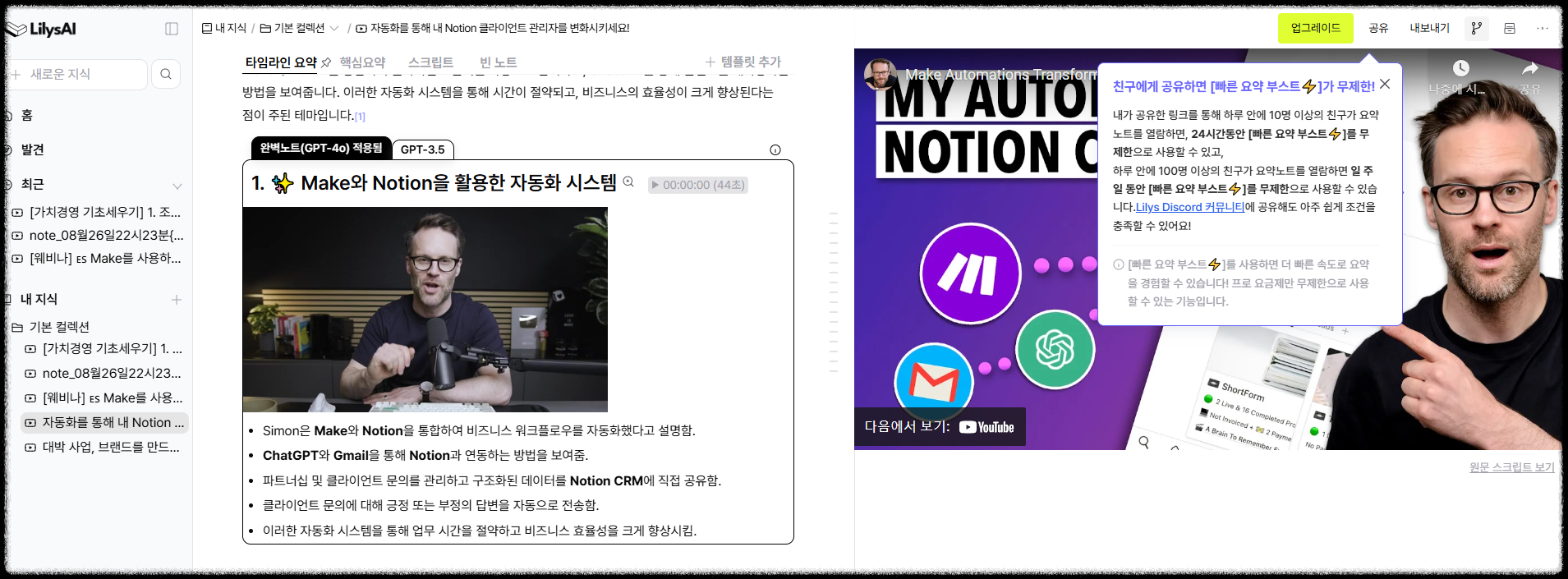Screen dimensions: 1568x579
Task: Click the video title breadcrumb
Action: [493, 28]
